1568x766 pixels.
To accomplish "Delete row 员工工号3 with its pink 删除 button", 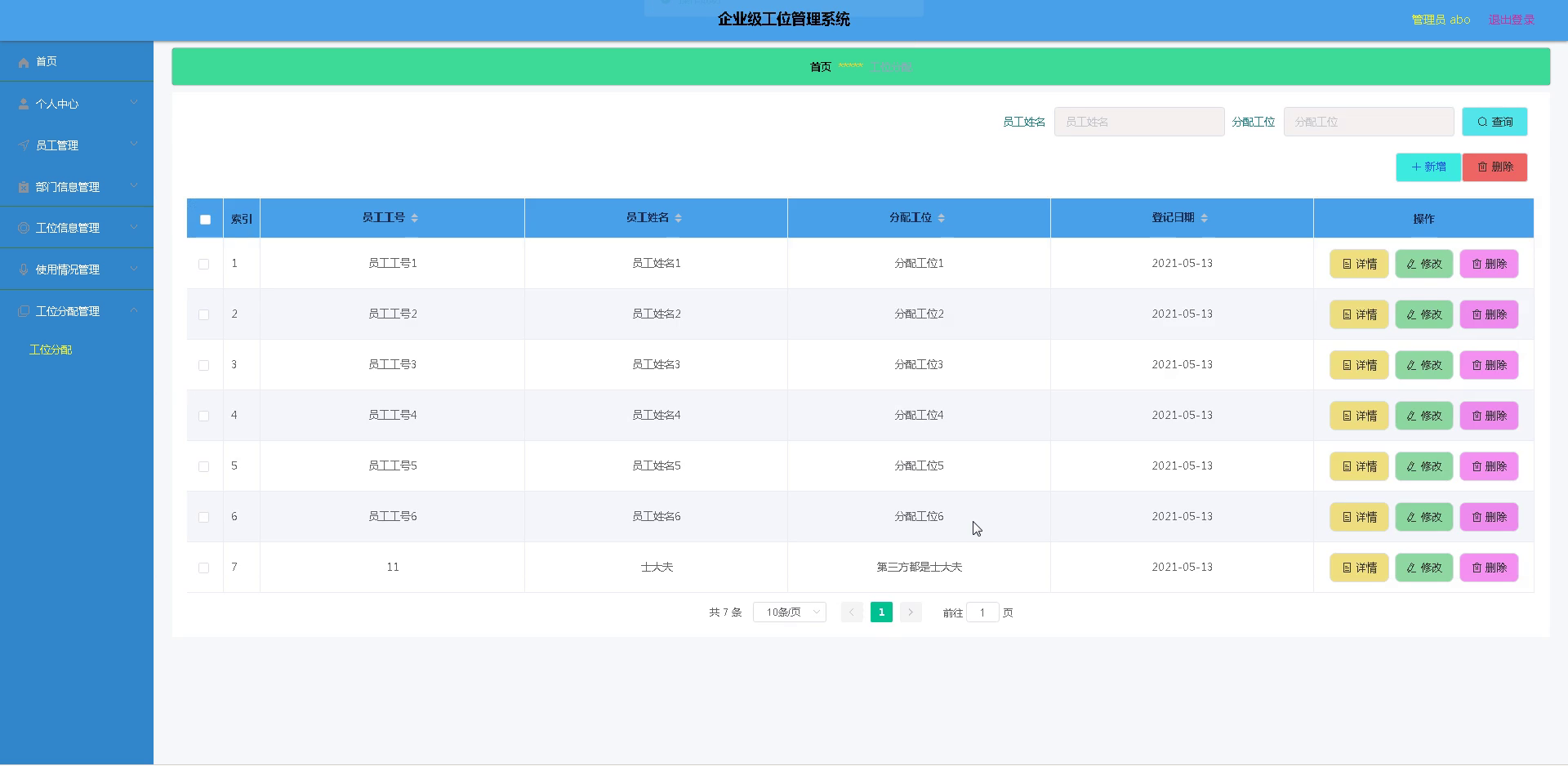I will coord(1489,365).
